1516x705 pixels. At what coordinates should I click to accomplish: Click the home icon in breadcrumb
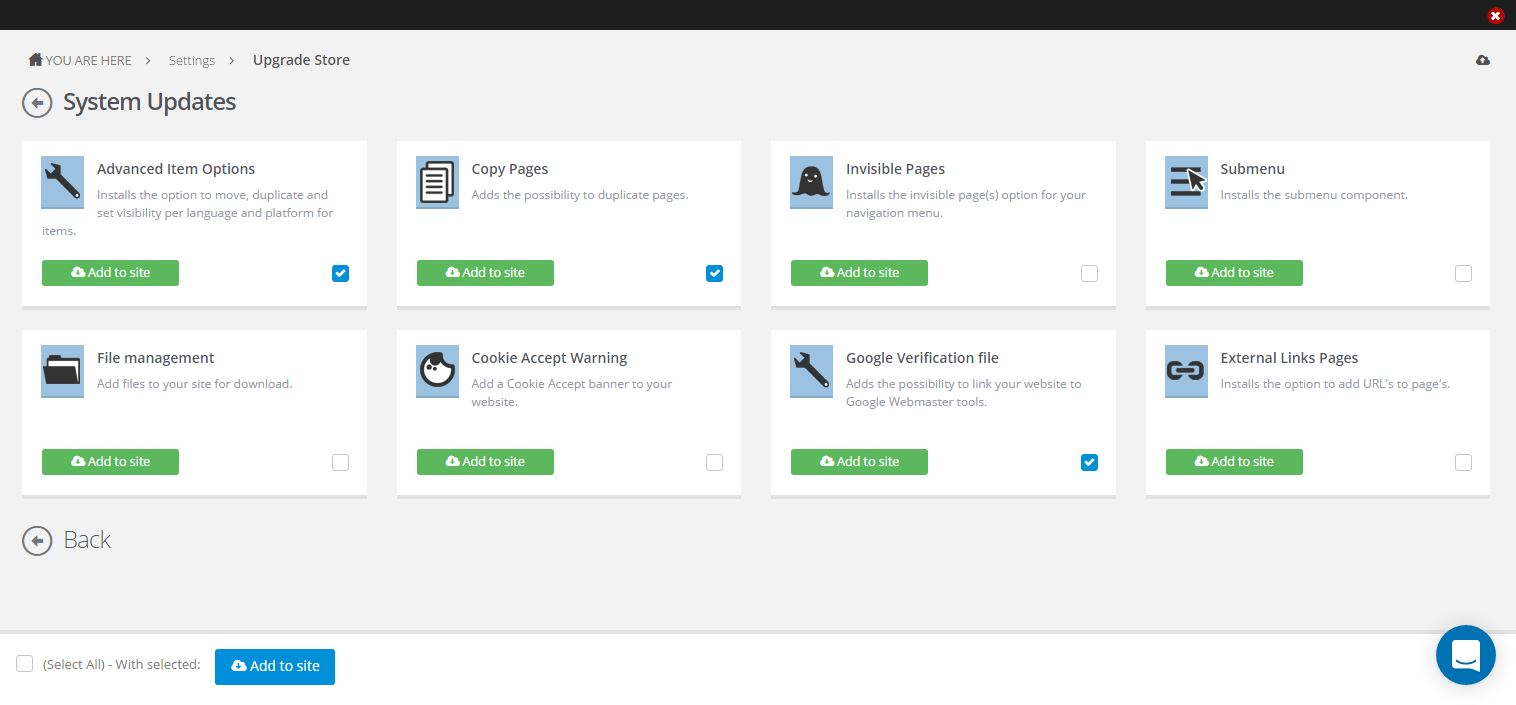pyautogui.click(x=36, y=60)
